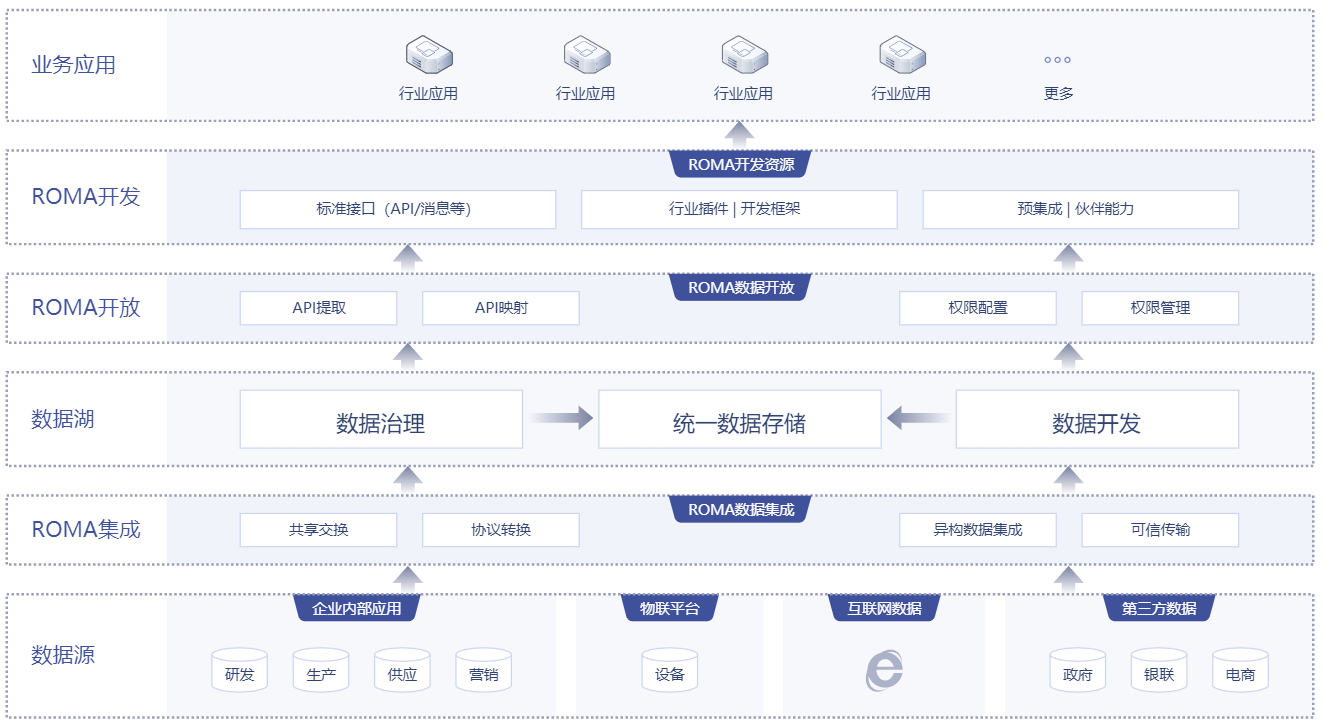This screenshot has height=726, width=1323.
Task: Click the 数据湖 layer label
Action: [x=63, y=419]
